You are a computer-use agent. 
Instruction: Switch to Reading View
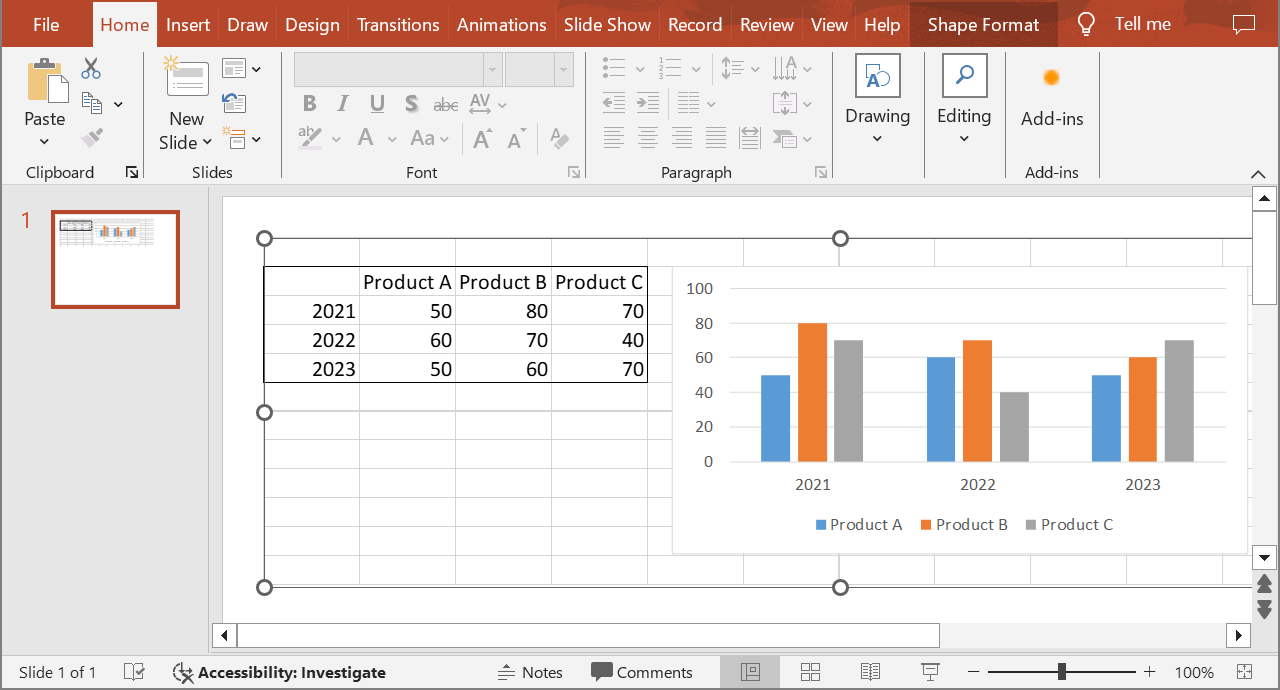pos(870,672)
